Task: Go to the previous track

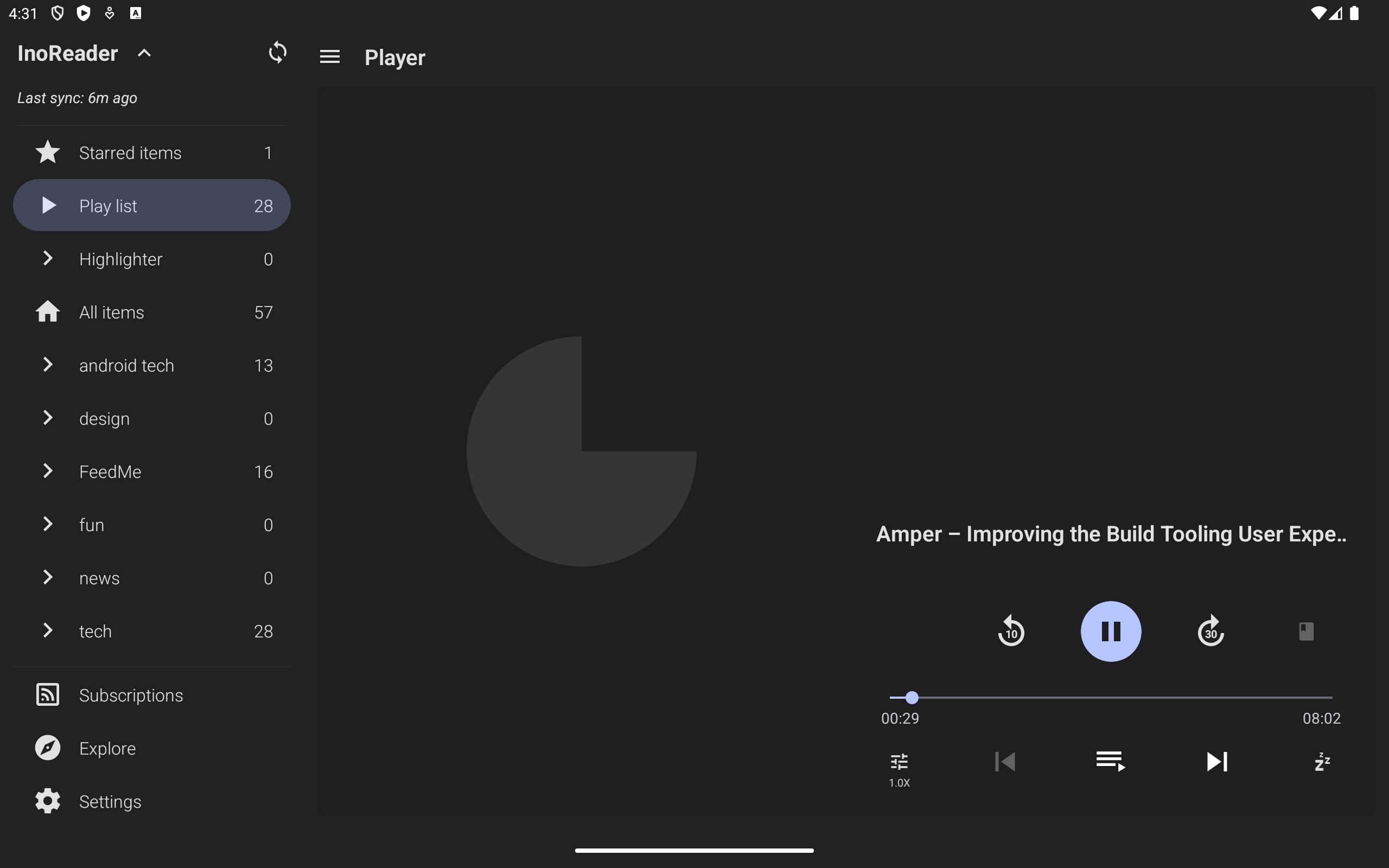Action: click(x=1005, y=762)
